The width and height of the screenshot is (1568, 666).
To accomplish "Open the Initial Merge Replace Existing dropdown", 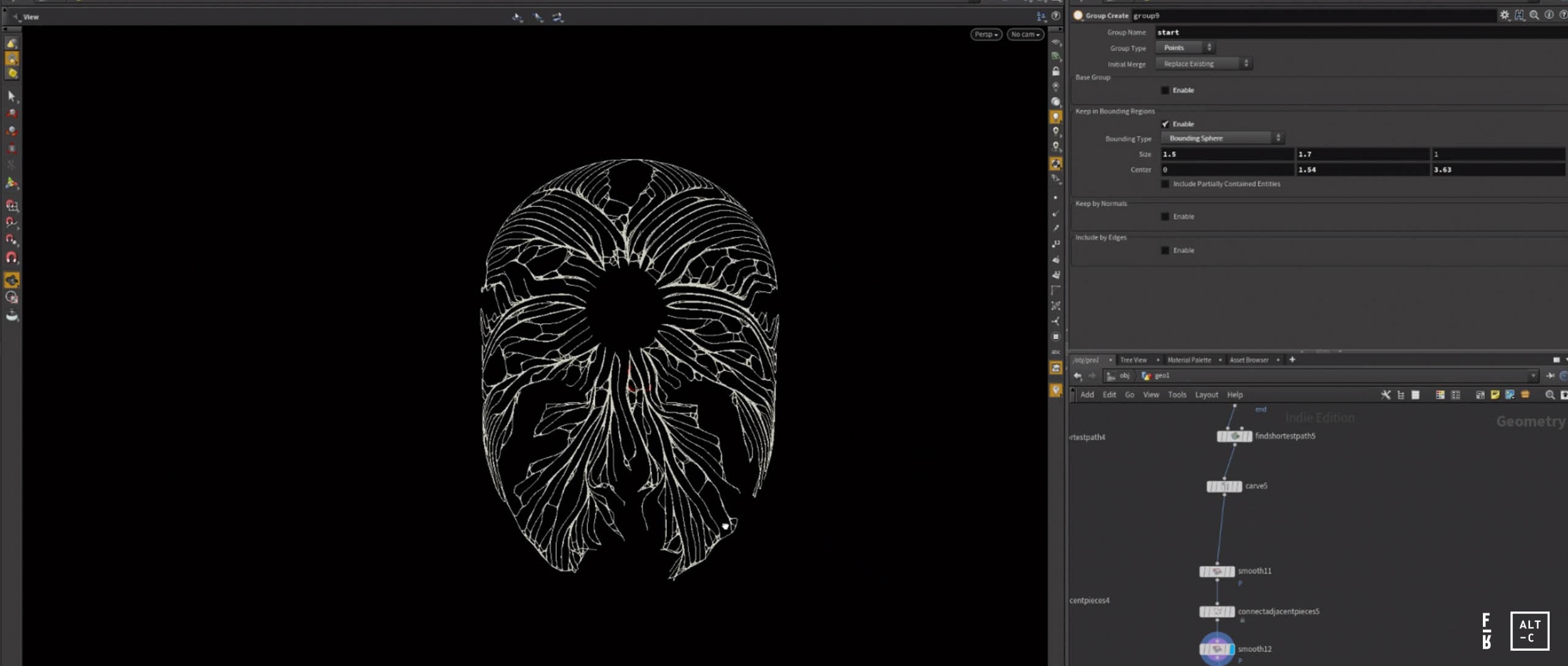I will click(x=1204, y=64).
